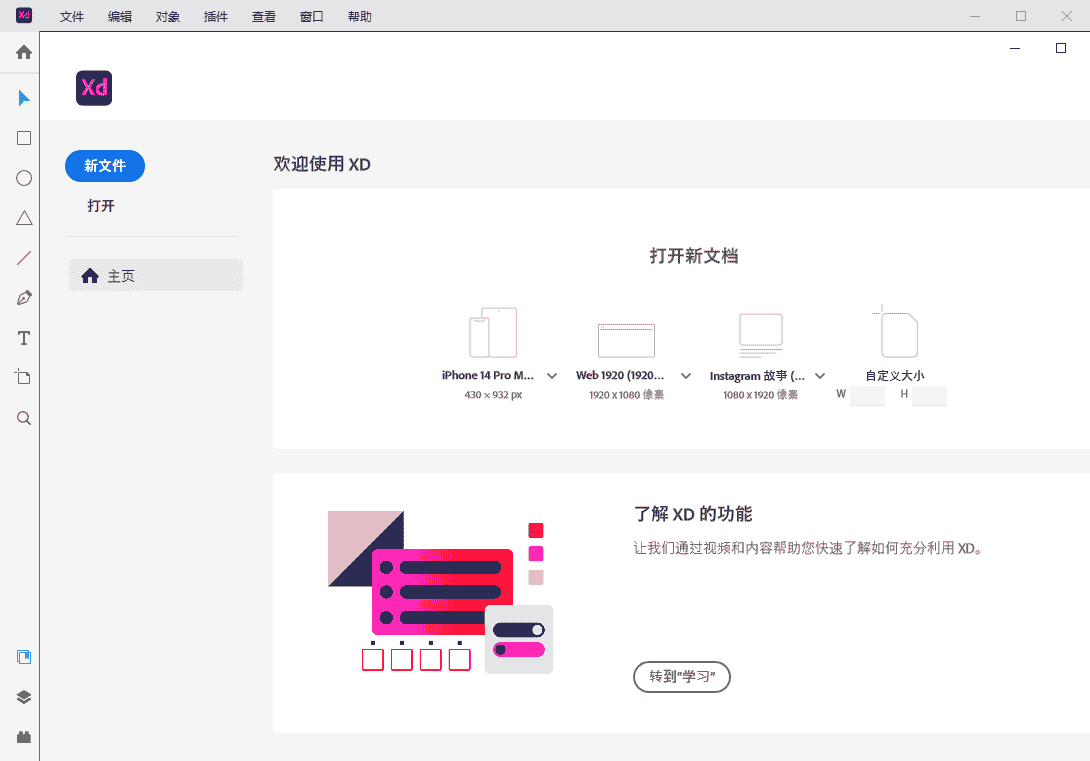Choose the Polygon triangle tool
The width and height of the screenshot is (1090, 761).
click(24, 218)
